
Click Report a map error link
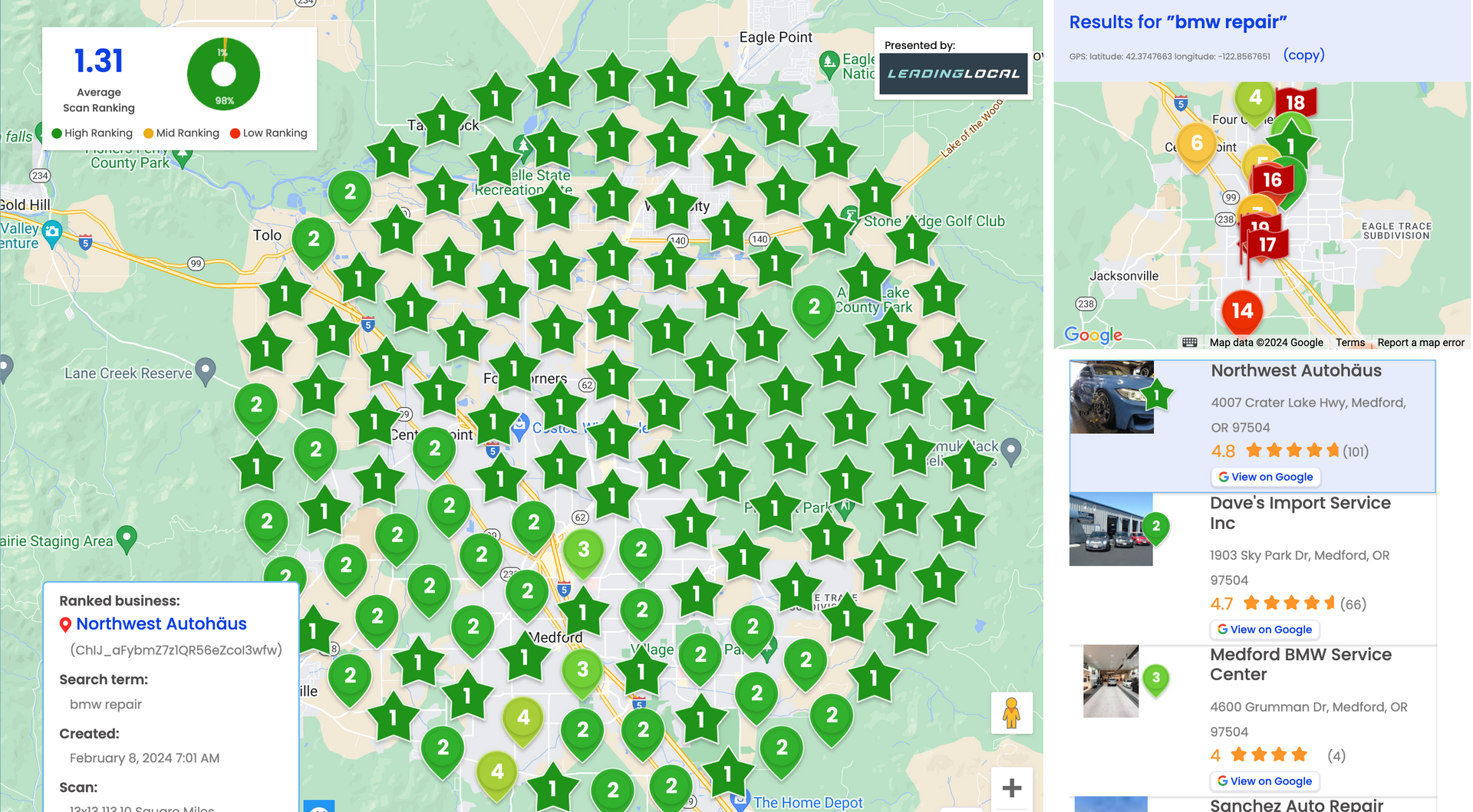(x=1421, y=343)
